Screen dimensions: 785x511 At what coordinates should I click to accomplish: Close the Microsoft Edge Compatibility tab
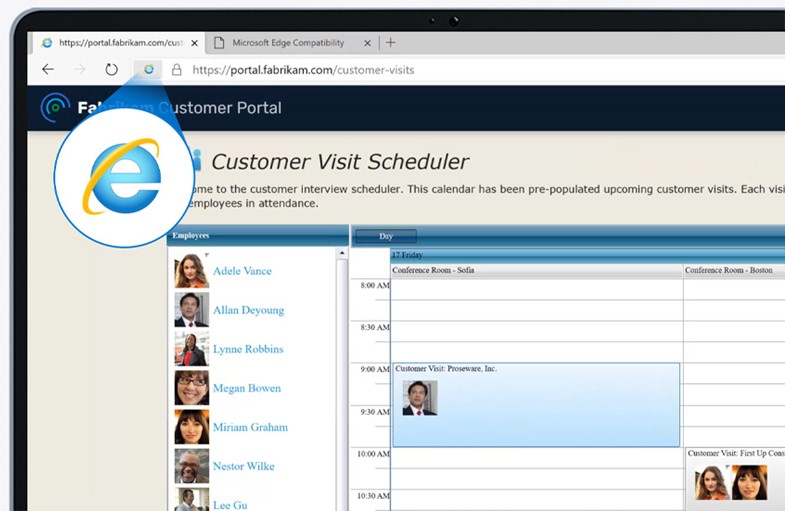[x=367, y=44]
